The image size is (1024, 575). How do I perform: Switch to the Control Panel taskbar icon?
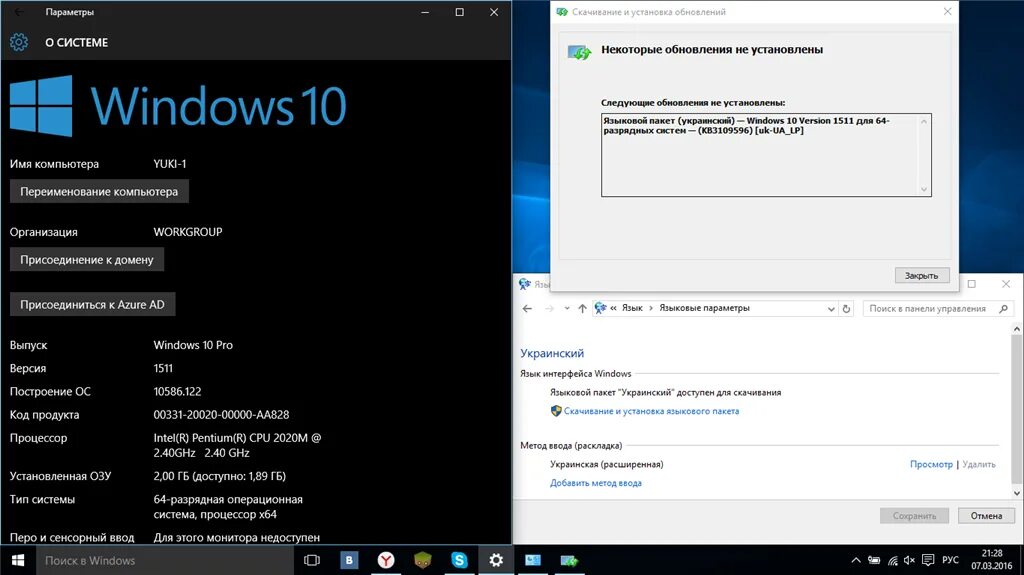pyautogui.click(x=533, y=560)
